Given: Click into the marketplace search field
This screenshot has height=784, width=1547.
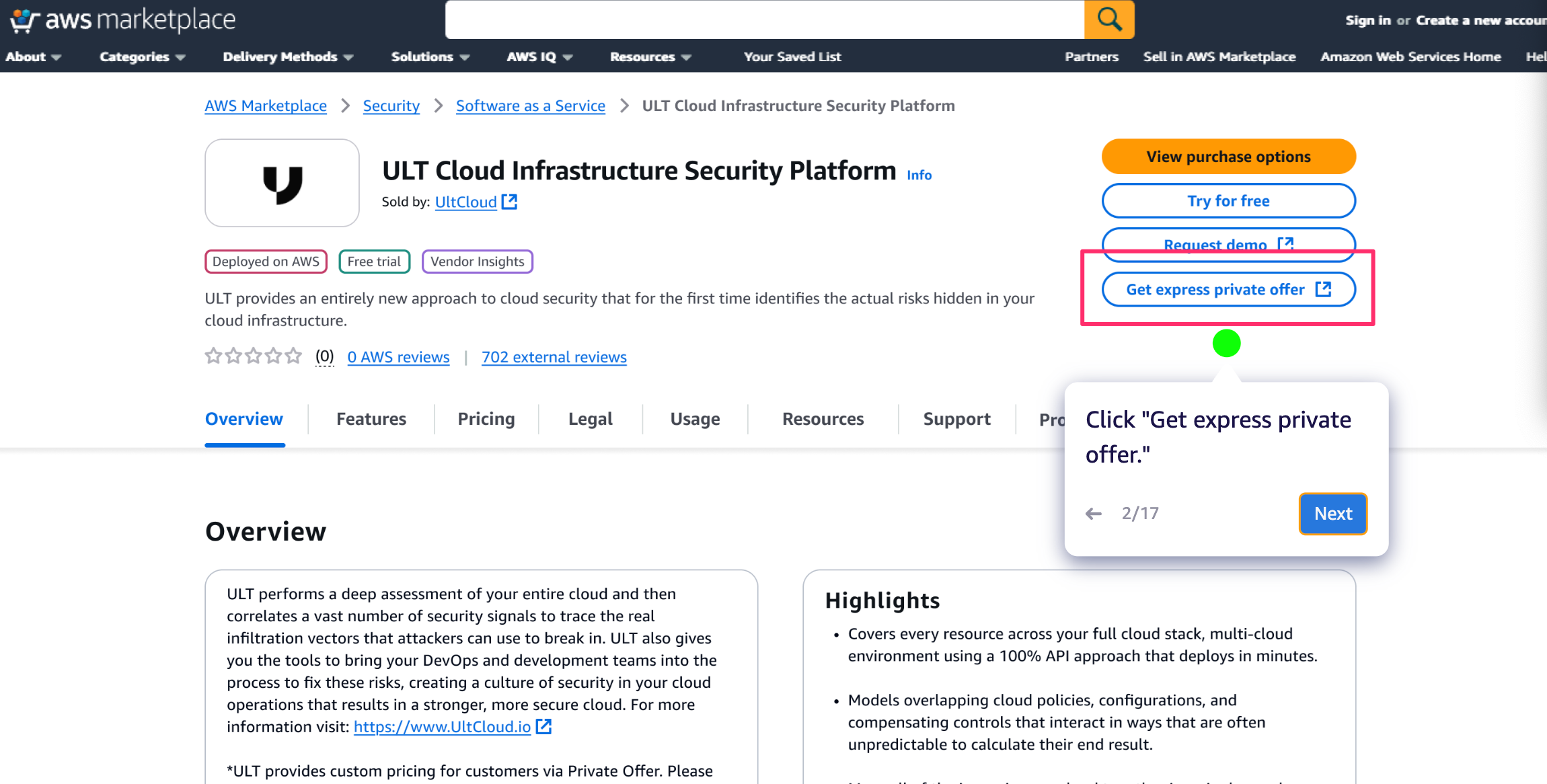Looking at the screenshot, I should (764, 19).
